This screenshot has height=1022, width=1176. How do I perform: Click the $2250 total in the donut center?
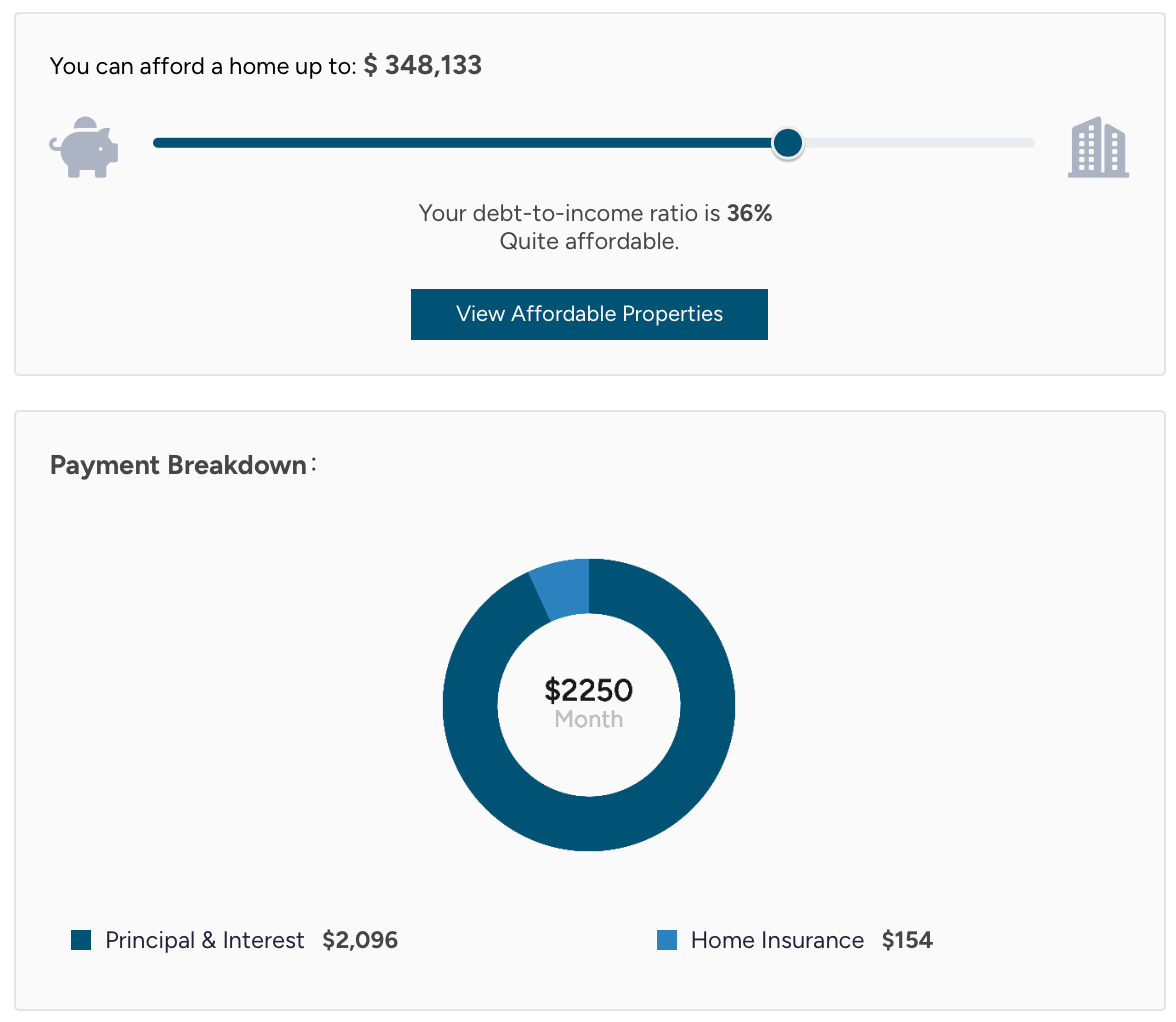(589, 690)
